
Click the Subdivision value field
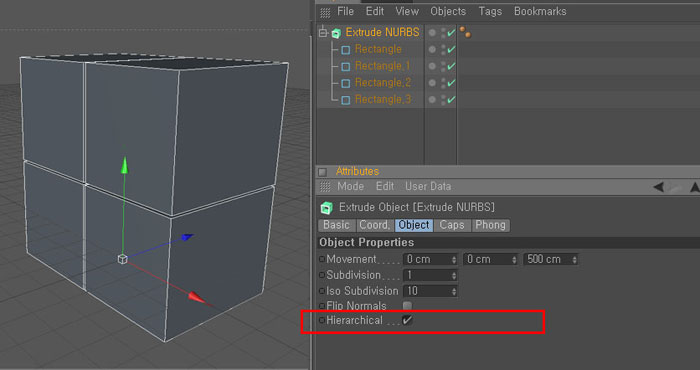tap(430, 275)
